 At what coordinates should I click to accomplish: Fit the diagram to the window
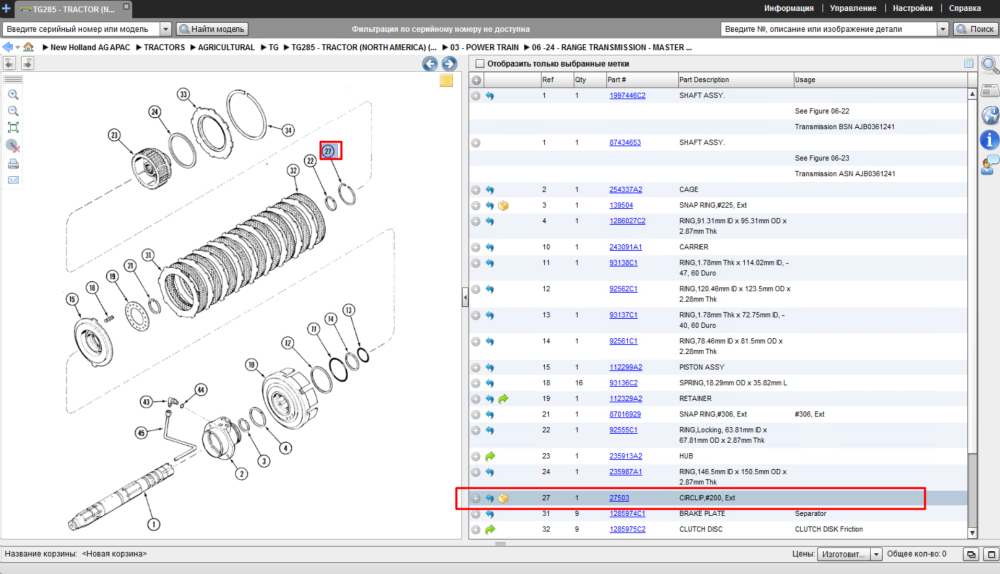pyautogui.click(x=13, y=128)
